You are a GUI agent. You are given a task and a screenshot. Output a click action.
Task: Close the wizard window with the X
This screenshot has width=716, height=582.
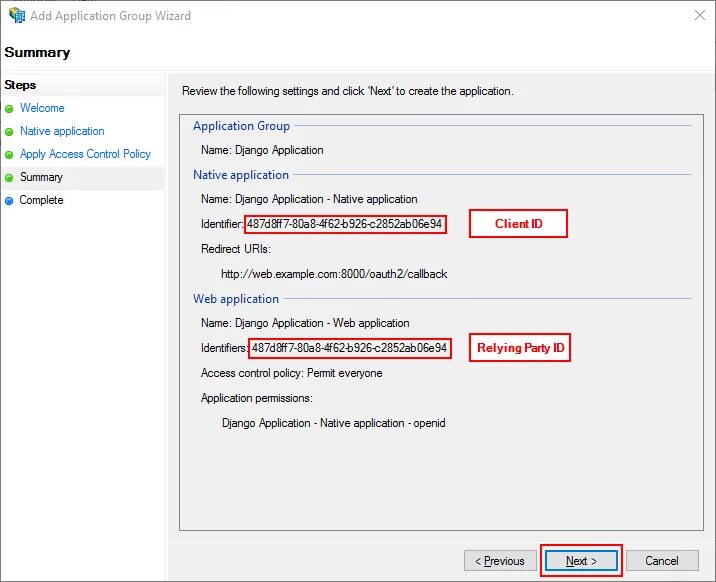click(x=700, y=16)
